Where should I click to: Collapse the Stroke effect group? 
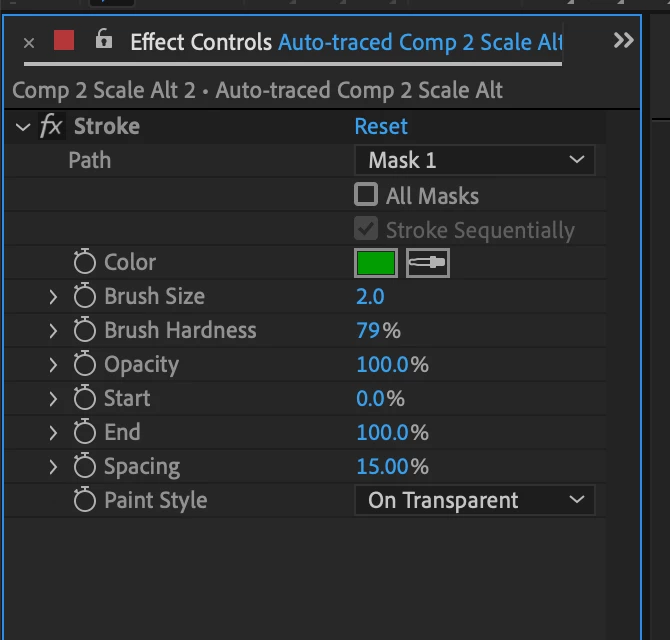coord(23,127)
